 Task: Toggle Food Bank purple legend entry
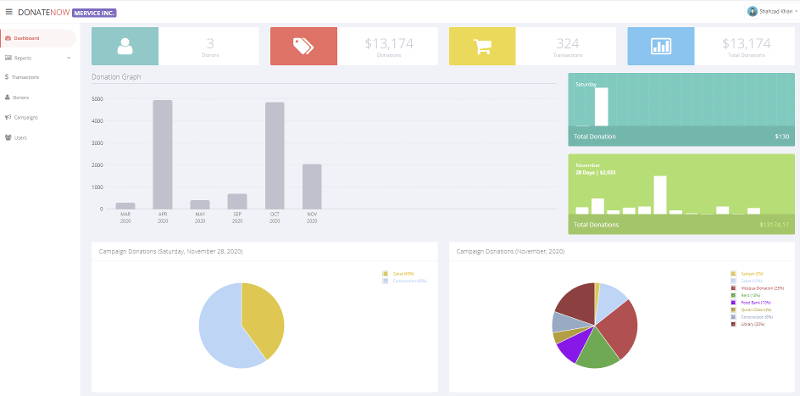751,303
